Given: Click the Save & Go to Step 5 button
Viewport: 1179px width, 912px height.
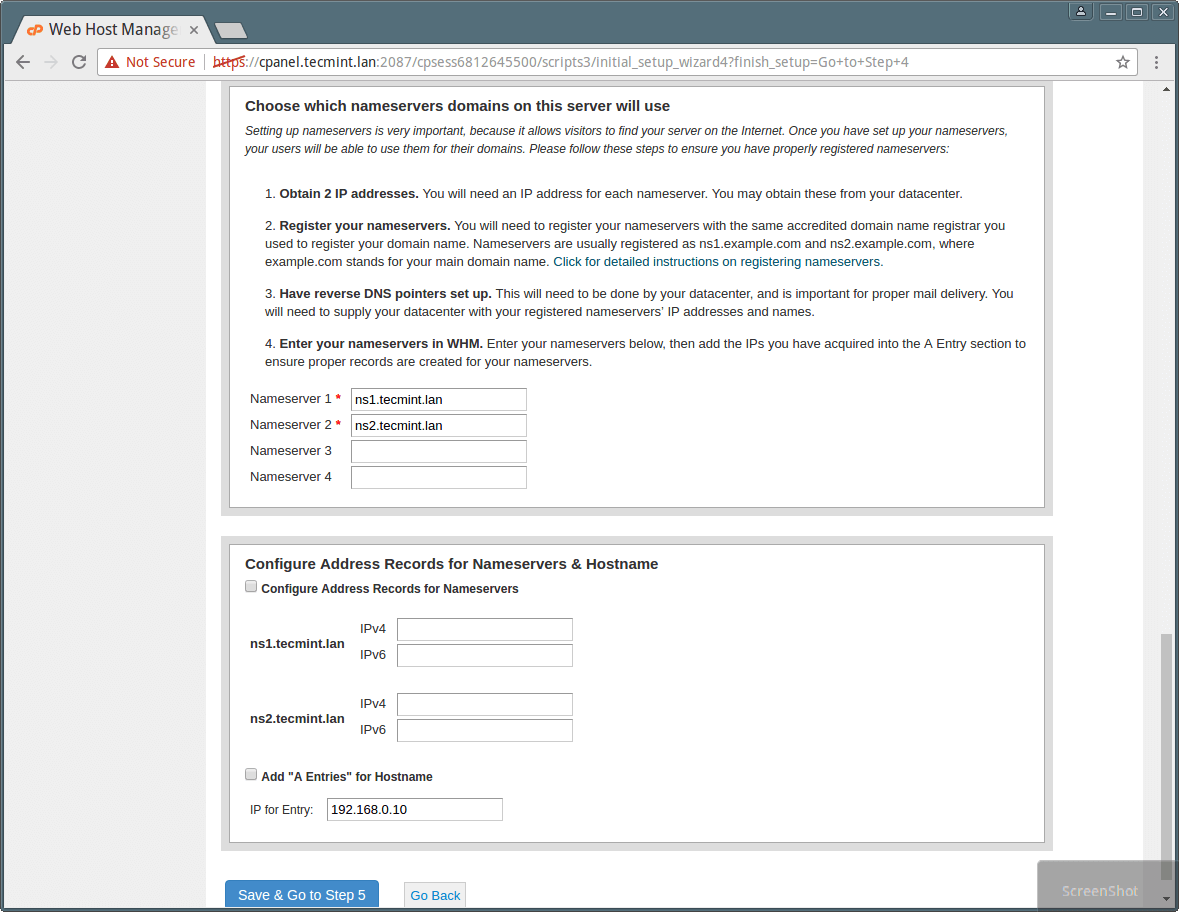Looking at the screenshot, I should (302, 895).
